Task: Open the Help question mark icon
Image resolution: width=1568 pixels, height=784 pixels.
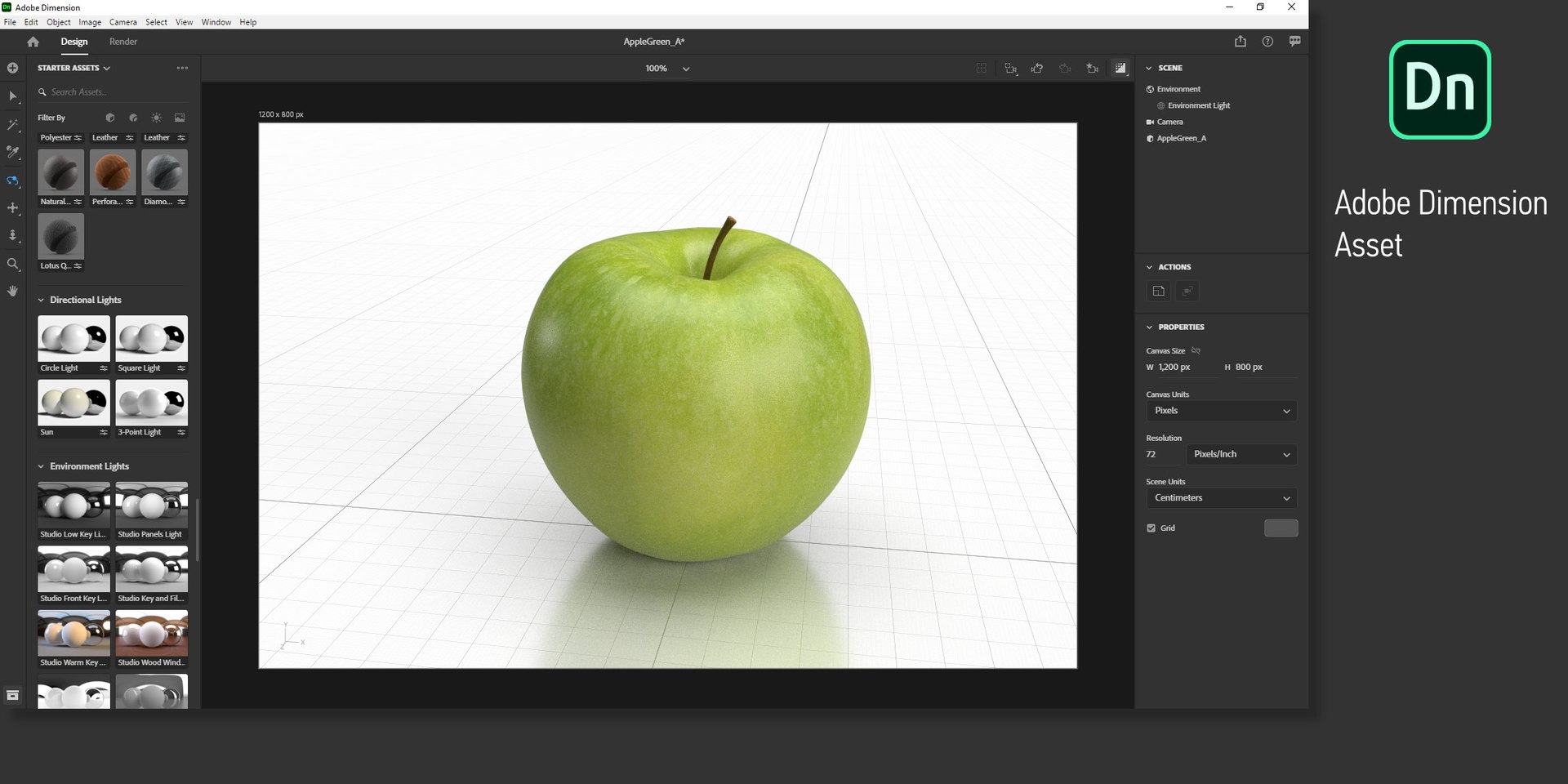Action: (1267, 42)
